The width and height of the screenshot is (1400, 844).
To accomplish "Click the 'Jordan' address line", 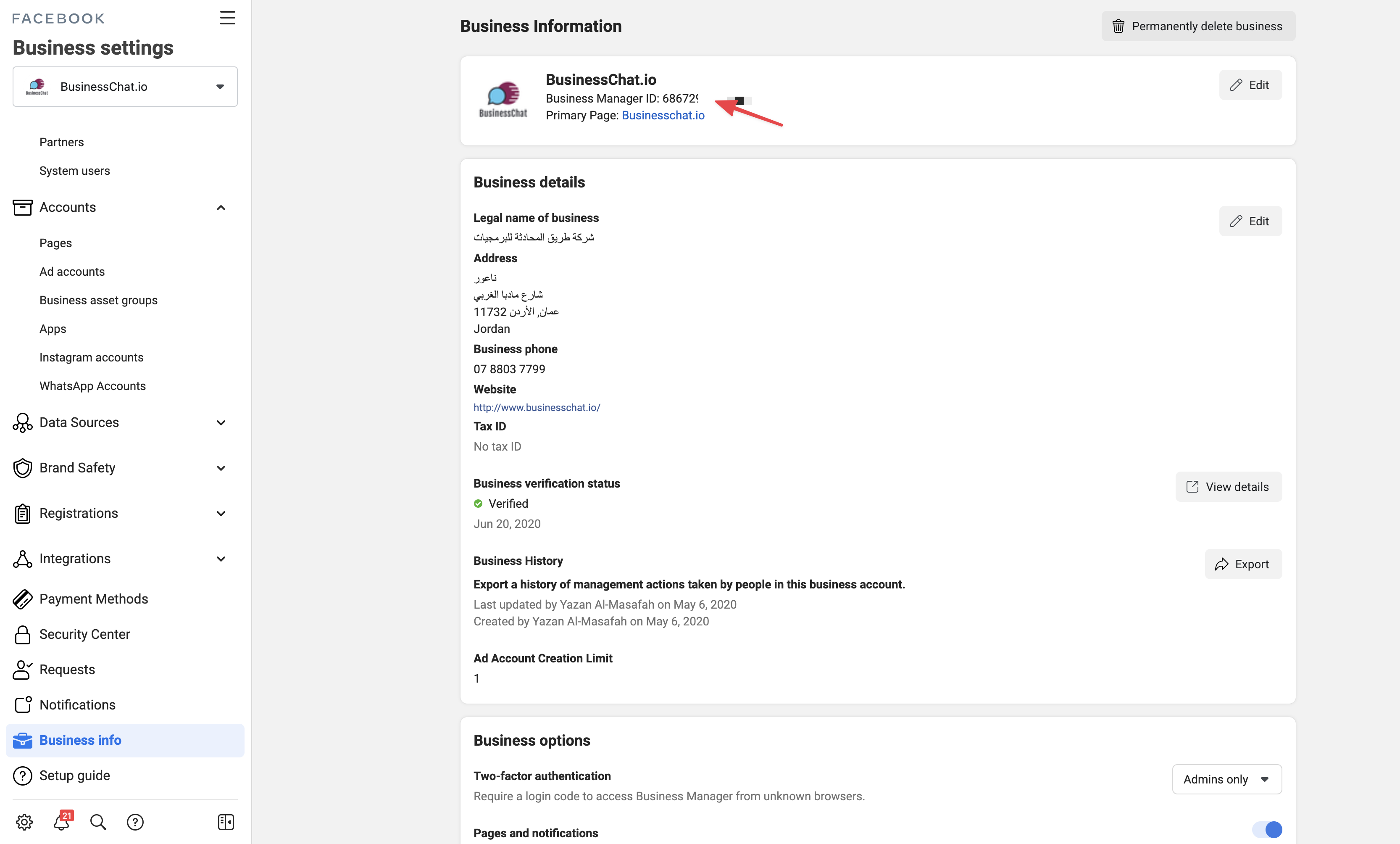I will (x=492, y=329).
